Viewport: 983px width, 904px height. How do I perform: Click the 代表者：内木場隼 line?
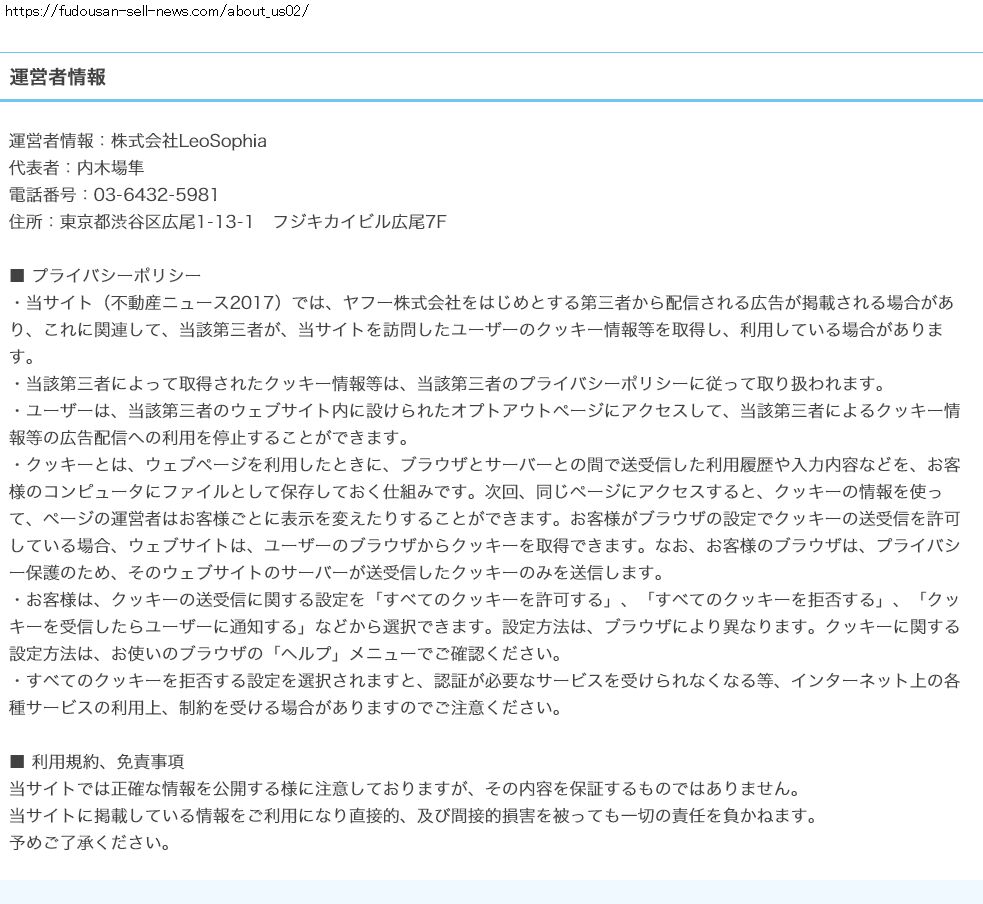(x=76, y=168)
